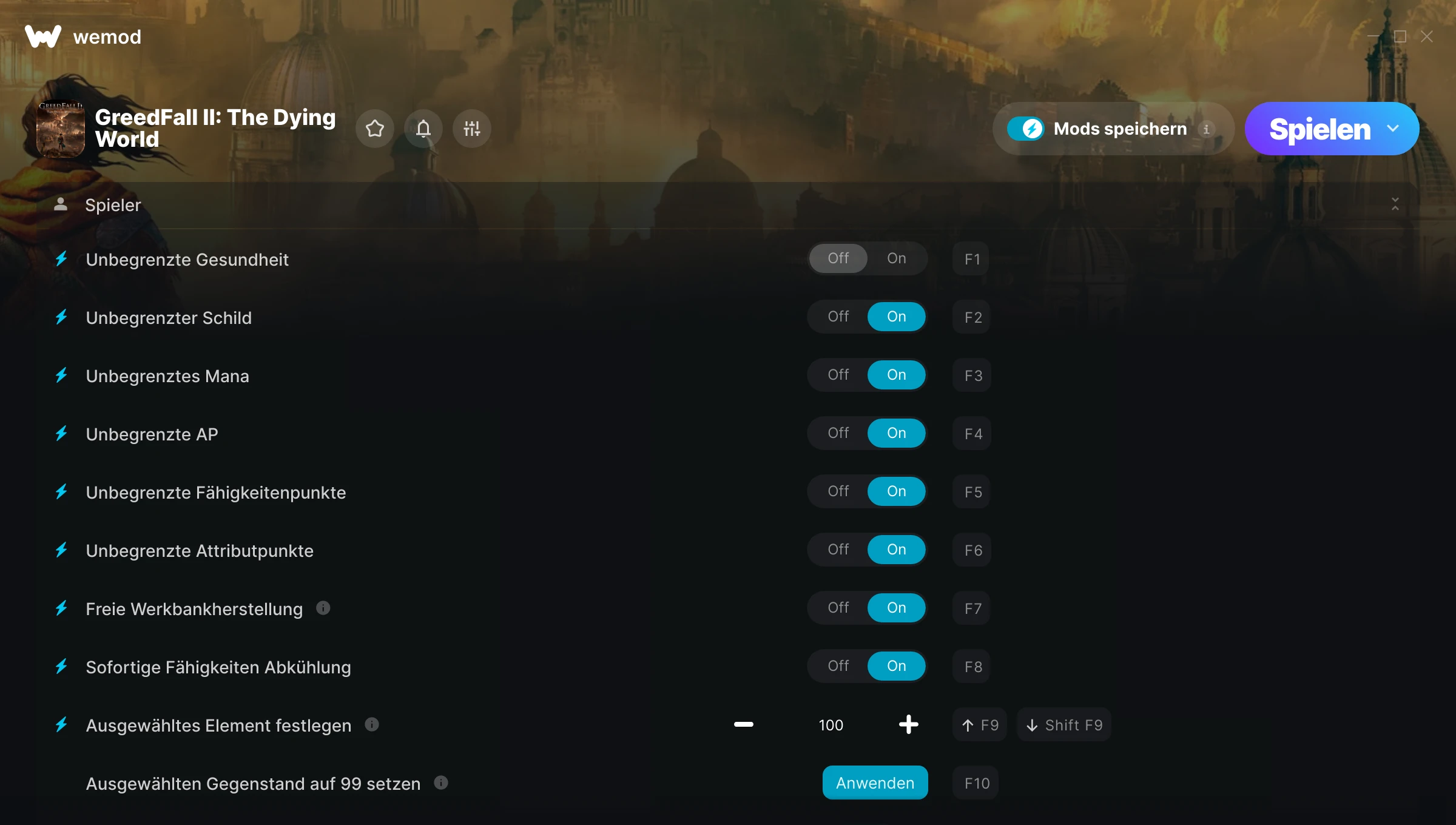
Task: Show info for Ausgewählten Gegenstand auf 99 setzen
Action: click(x=441, y=783)
